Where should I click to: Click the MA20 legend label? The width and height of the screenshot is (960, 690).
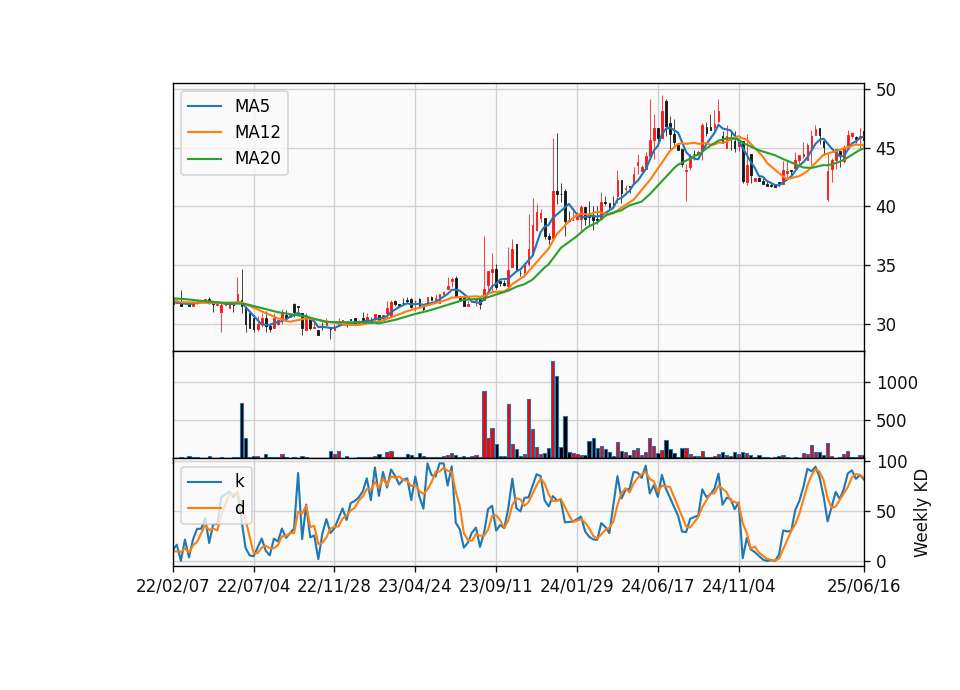[x=257, y=158]
